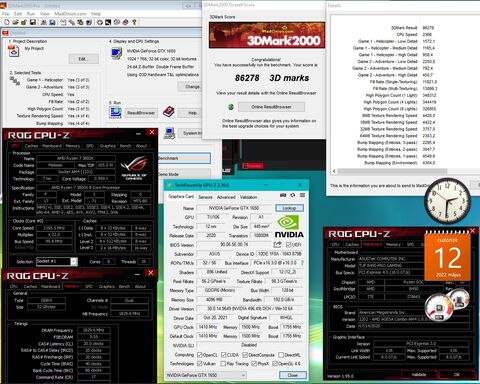Open Caches tab in top CPU-Z window

(x=31, y=146)
